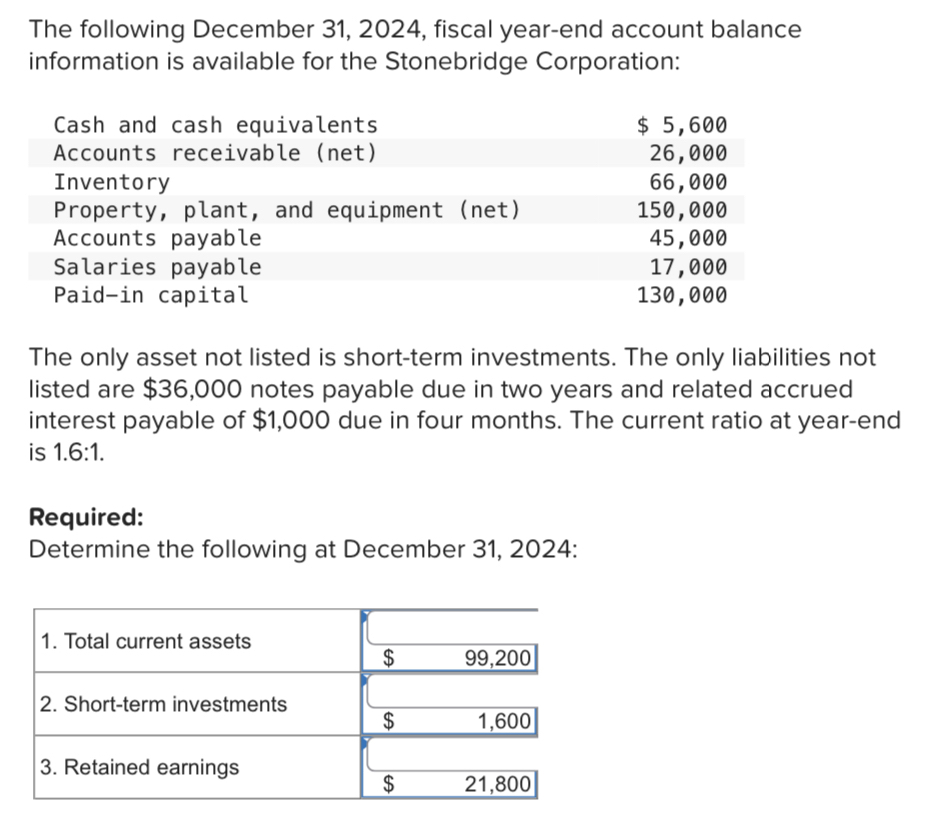Click the blue marker above Retained earnings field
930x825 pixels.
(x=366, y=740)
